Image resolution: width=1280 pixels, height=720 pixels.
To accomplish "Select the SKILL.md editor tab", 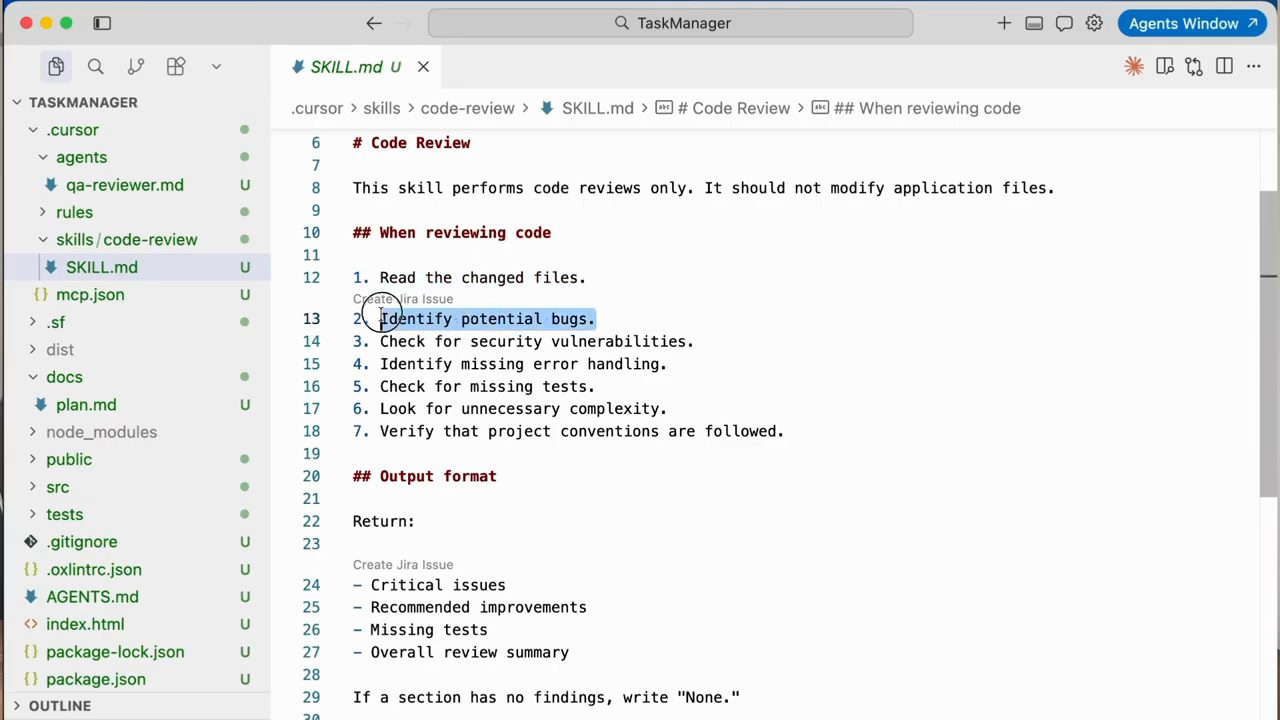I will (x=356, y=67).
